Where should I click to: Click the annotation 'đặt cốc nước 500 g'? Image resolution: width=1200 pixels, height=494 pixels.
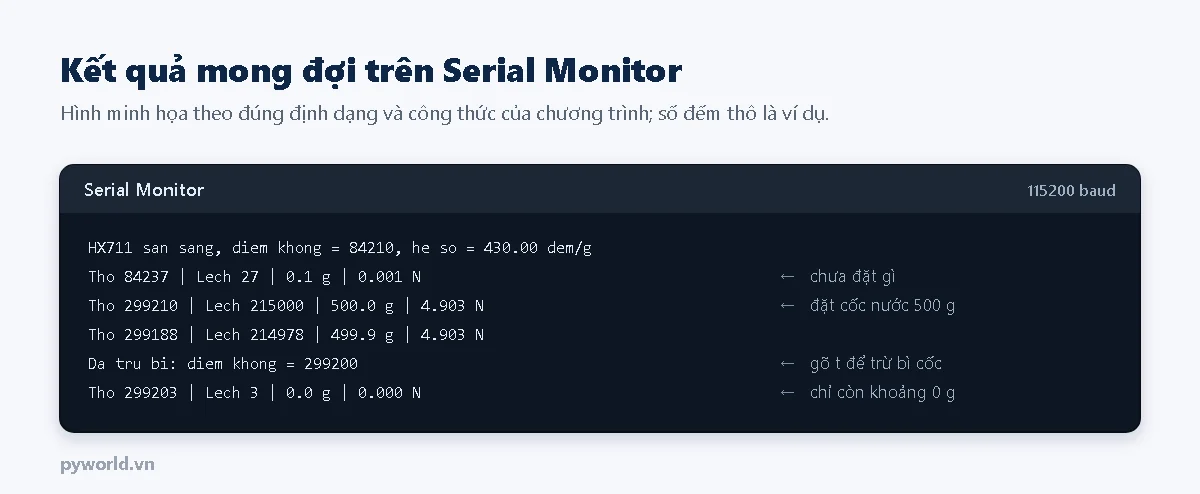[x=882, y=305]
